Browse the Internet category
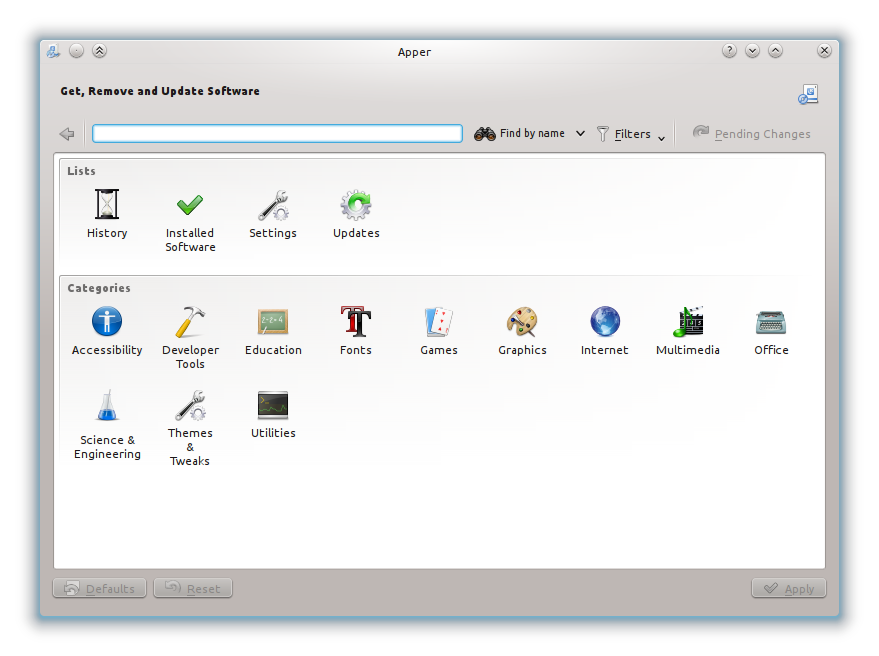 605,331
